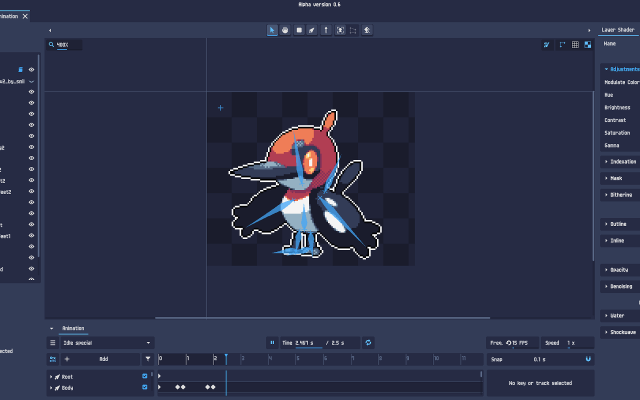Expand the Outline section
640x400 pixels.
(621, 224)
